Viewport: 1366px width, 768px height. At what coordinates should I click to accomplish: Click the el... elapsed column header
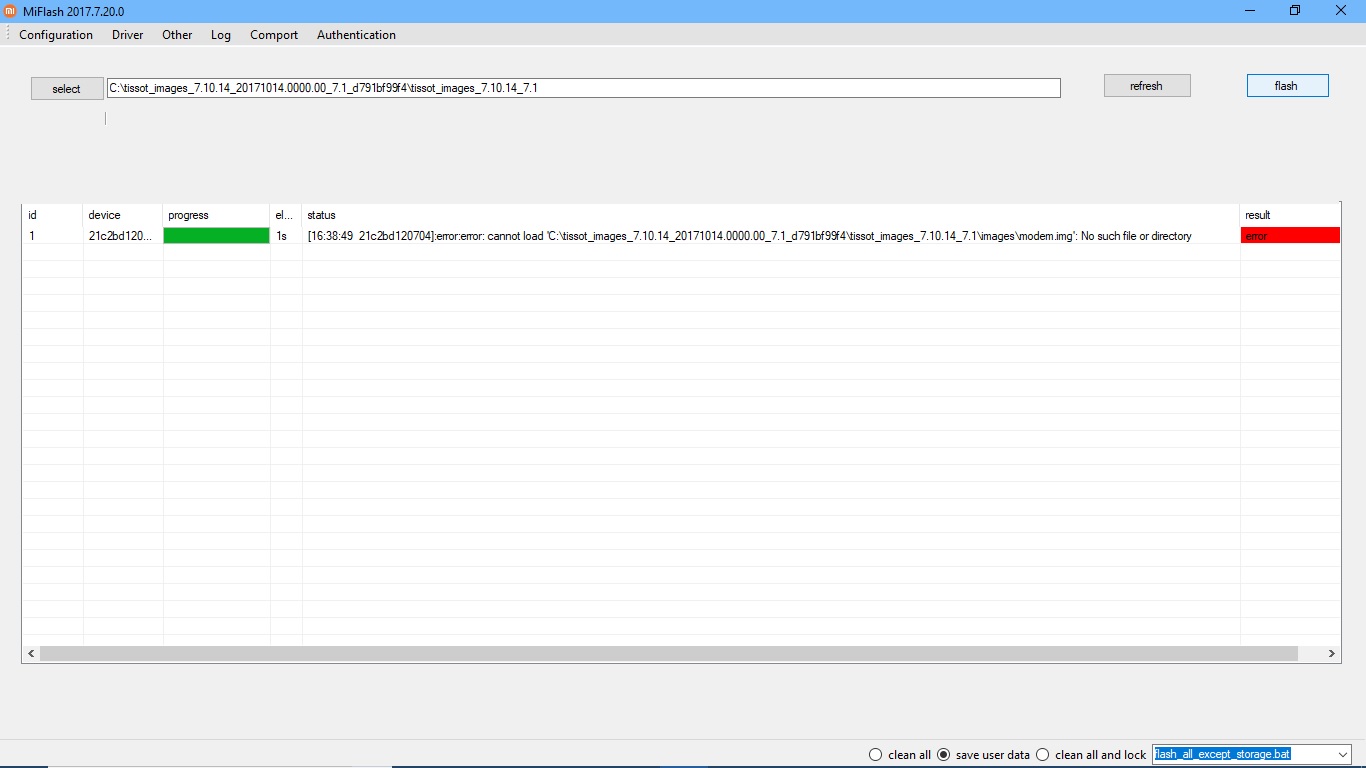click(x=285, y=215)
